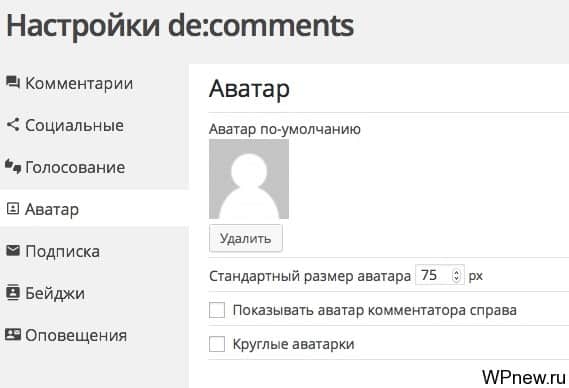Screen dimensions: 569x388
Task: Click the Удалить button under the avatar
Action: (246, 238)
